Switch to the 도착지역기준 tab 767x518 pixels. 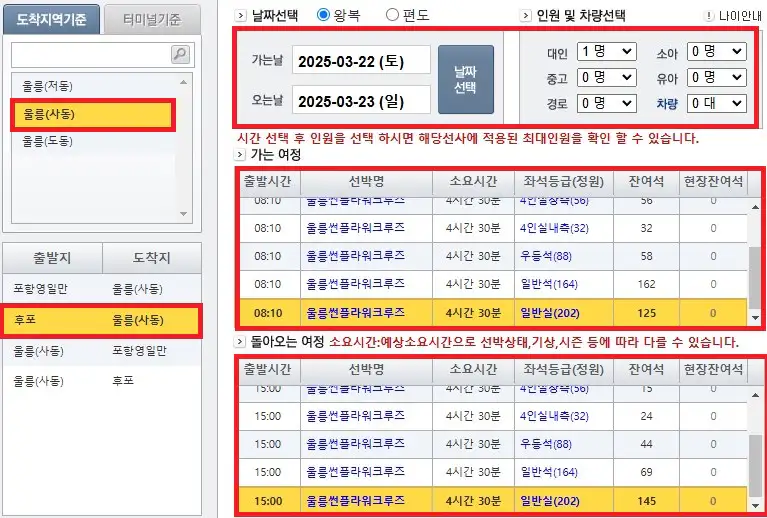click(x=51, y=20)
